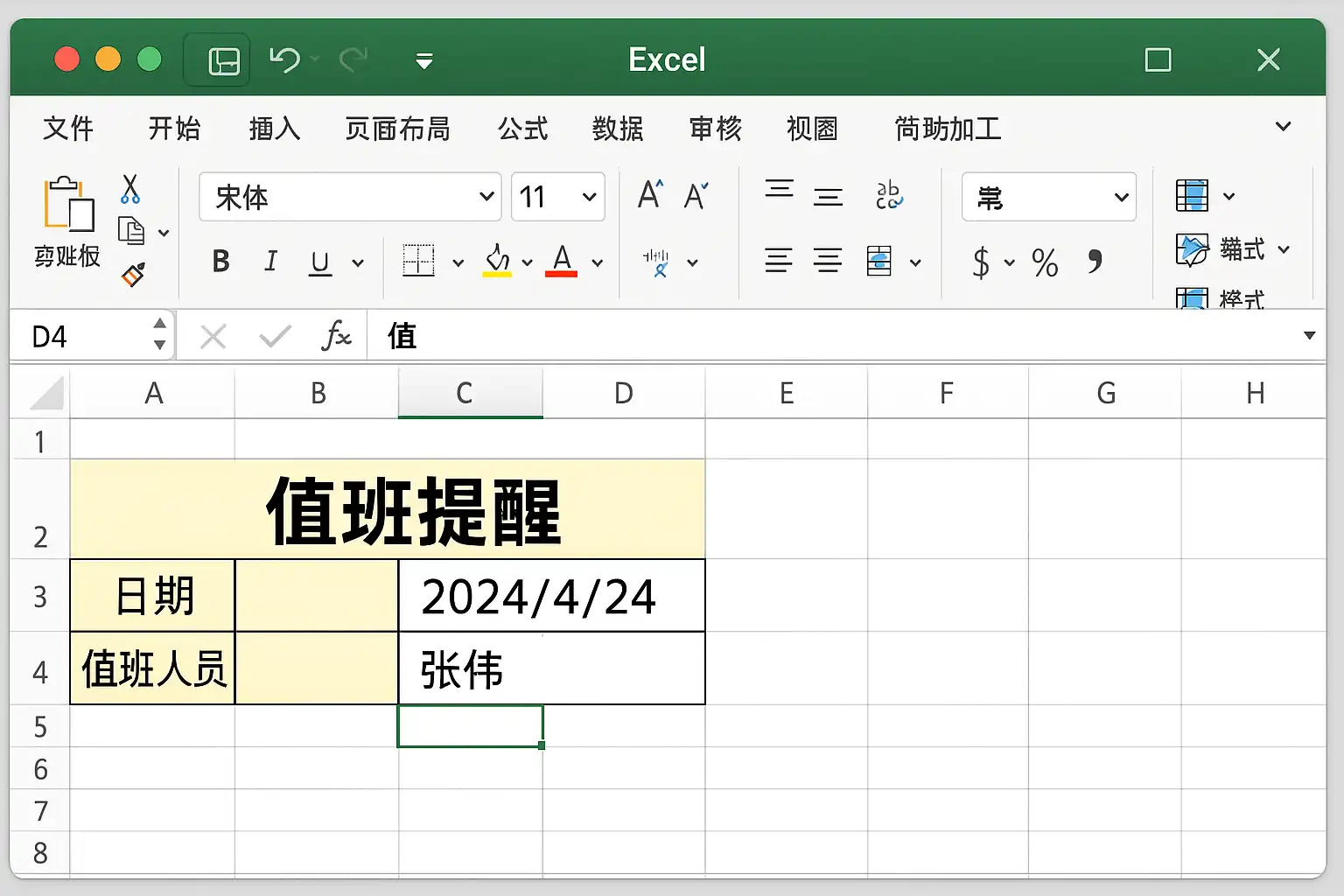Click the Paste clipboard icon
The width and height of the screenshot is (1344, 896).
click(68, 204)
